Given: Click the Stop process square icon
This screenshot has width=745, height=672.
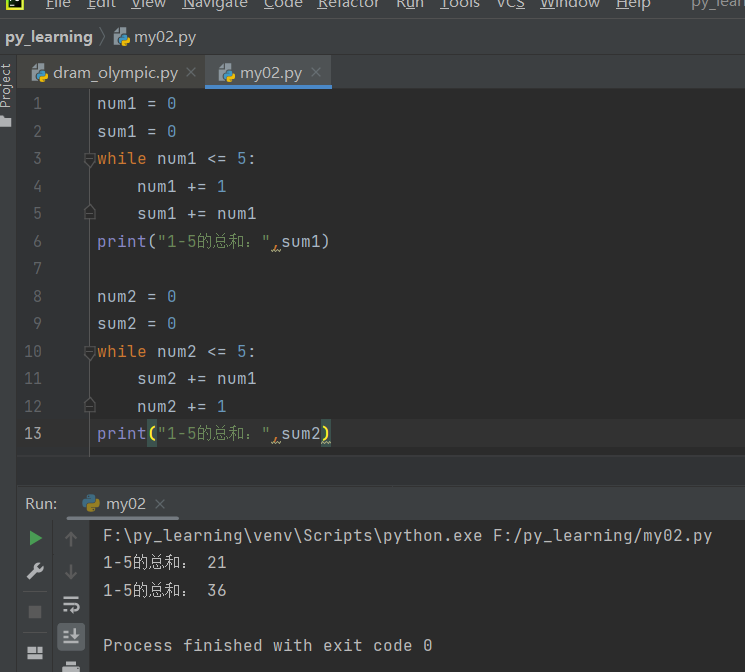Looking at the screenshot, I should (35, 612).
